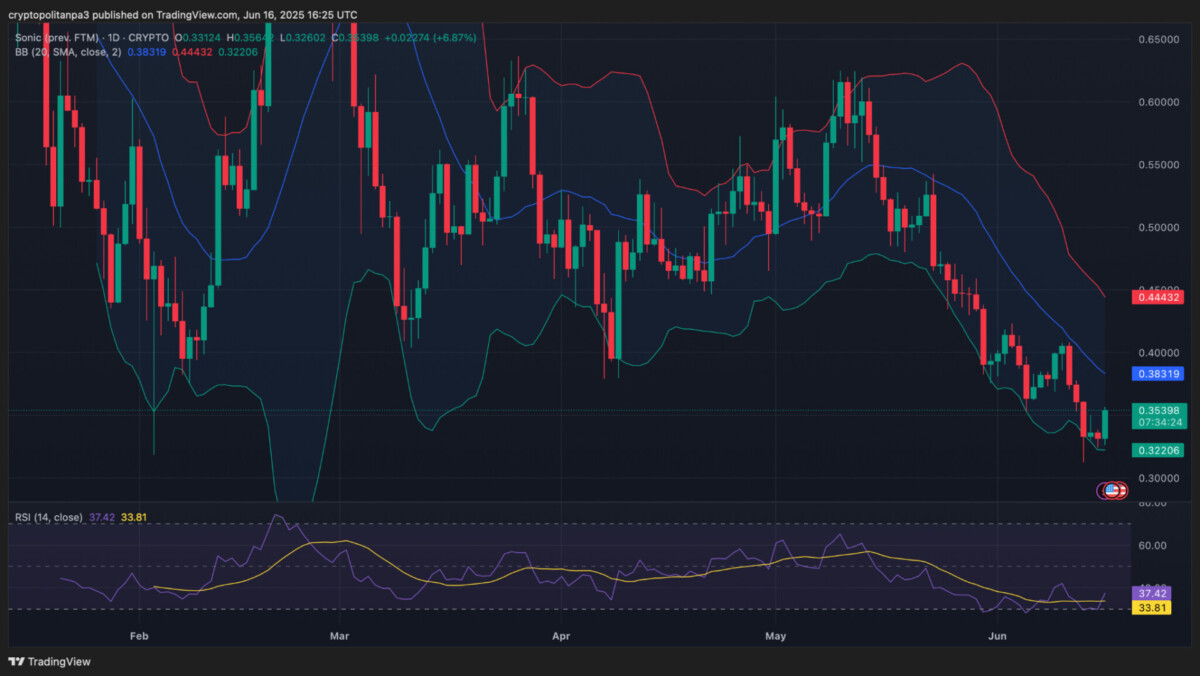Click the Jun label on time axis
Screen dimensions: 1200x676
996,635
